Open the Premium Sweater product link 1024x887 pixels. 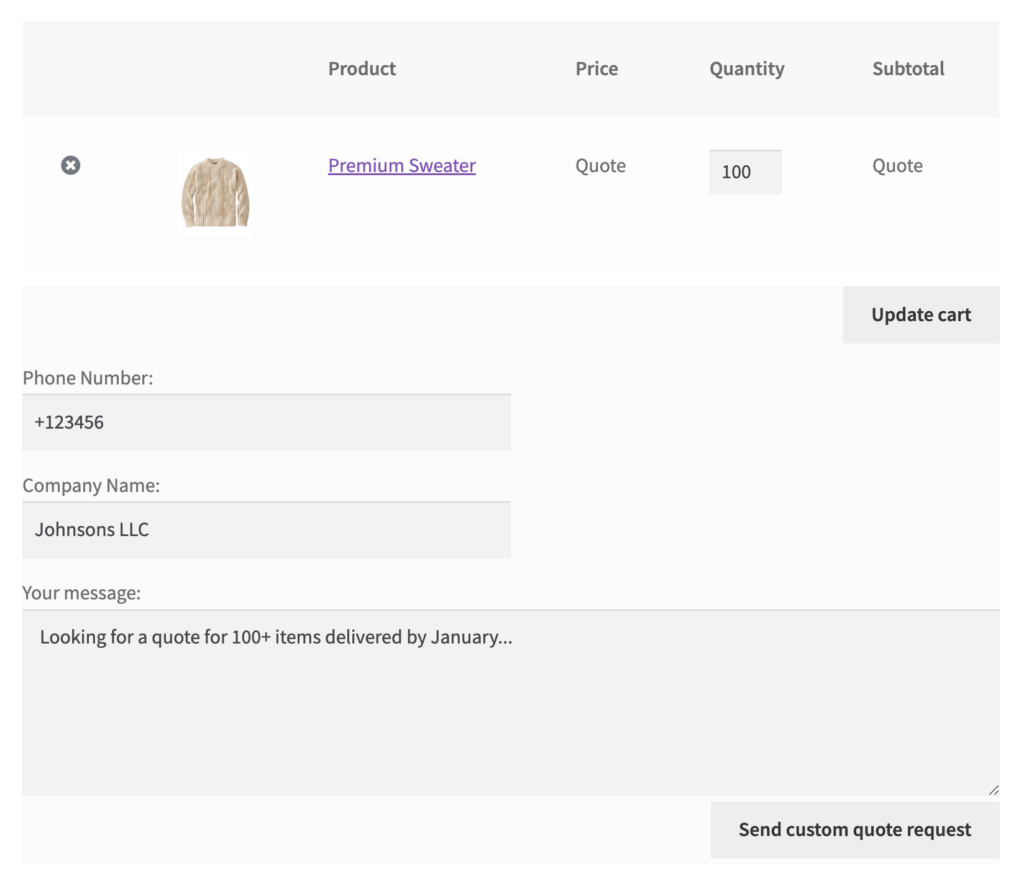coord(402,165)
